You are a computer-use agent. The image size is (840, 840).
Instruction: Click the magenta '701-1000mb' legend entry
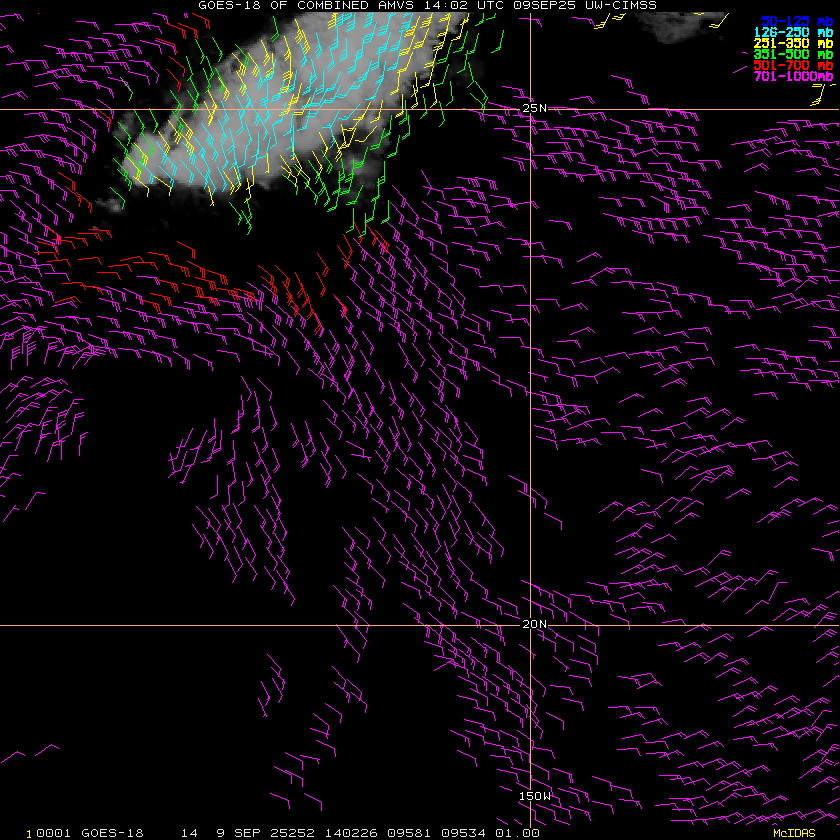coord(793,77)
